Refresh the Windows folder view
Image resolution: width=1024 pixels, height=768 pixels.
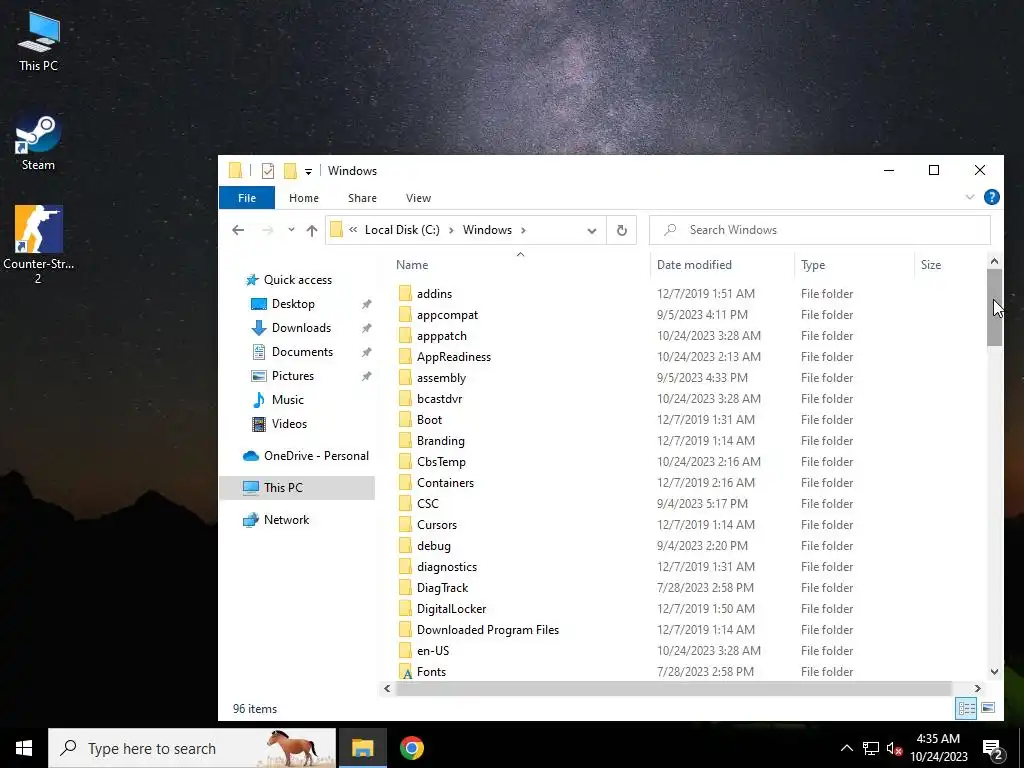coord(622,231)
